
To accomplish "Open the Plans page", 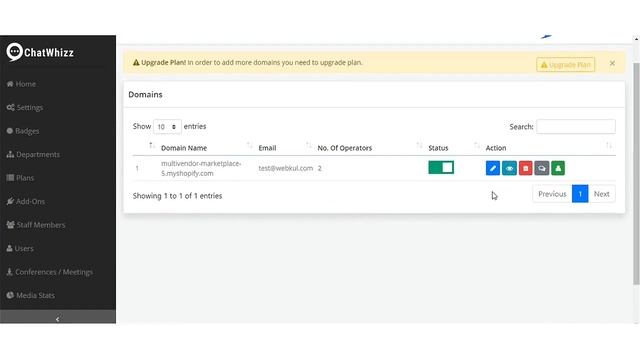I will pyautogui.click(x=20, y=178).
